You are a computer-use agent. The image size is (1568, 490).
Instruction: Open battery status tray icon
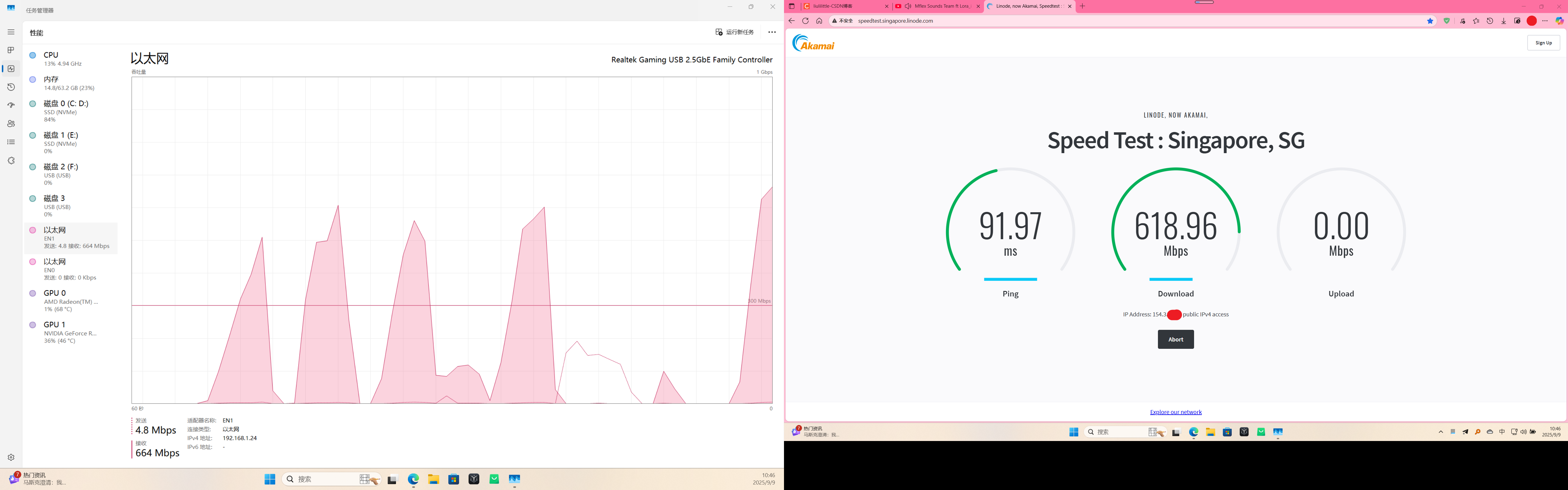coord(1533,432)
